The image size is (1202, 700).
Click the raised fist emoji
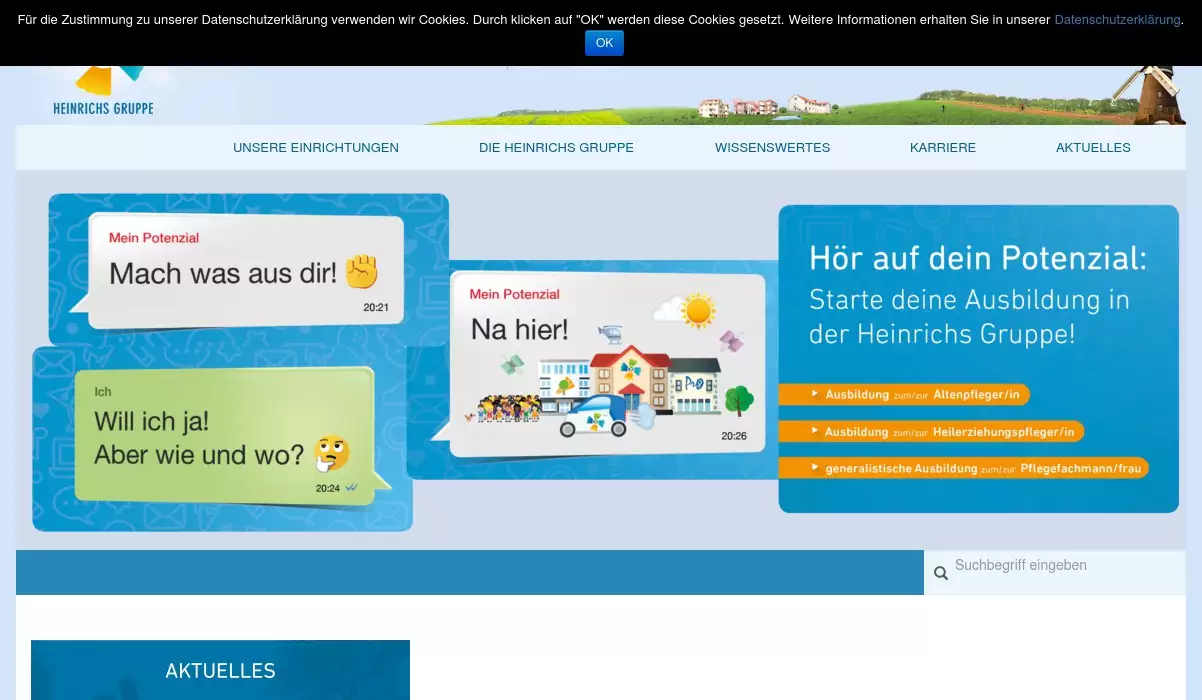click(x=361, y=271)
